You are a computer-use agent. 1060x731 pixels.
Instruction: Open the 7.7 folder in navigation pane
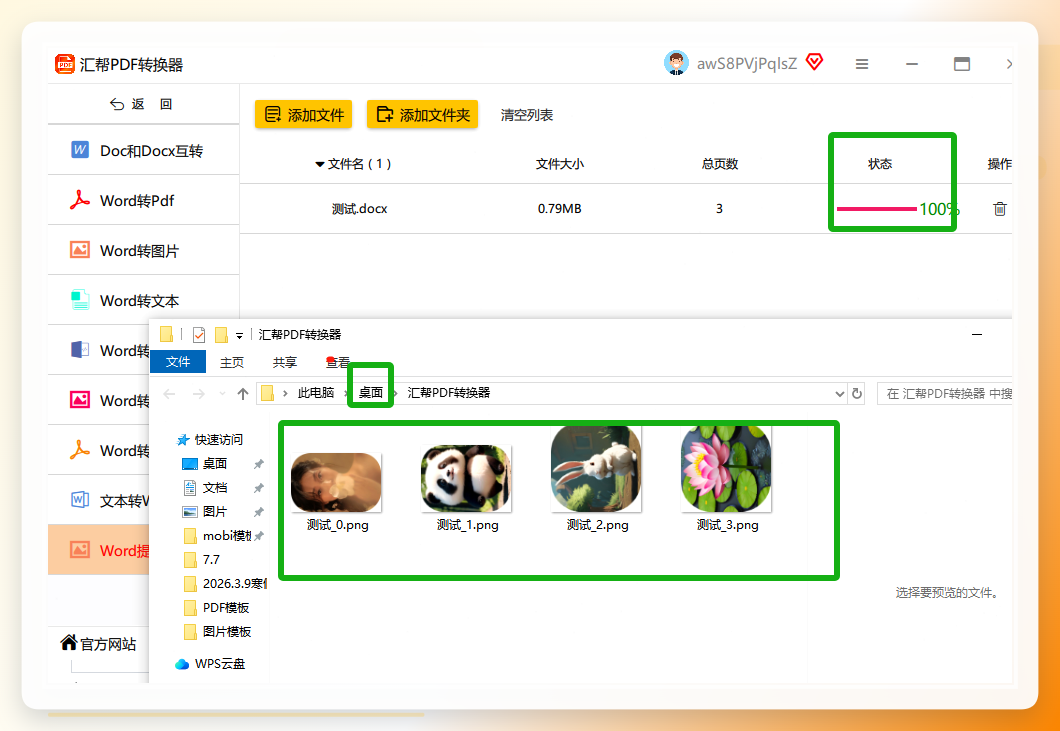211,560
